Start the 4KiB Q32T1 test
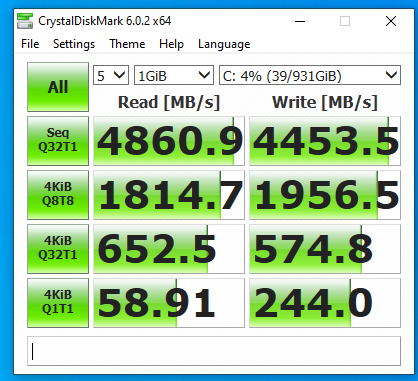The width and height of the screenshot is (418, 381). click(58, 249)
